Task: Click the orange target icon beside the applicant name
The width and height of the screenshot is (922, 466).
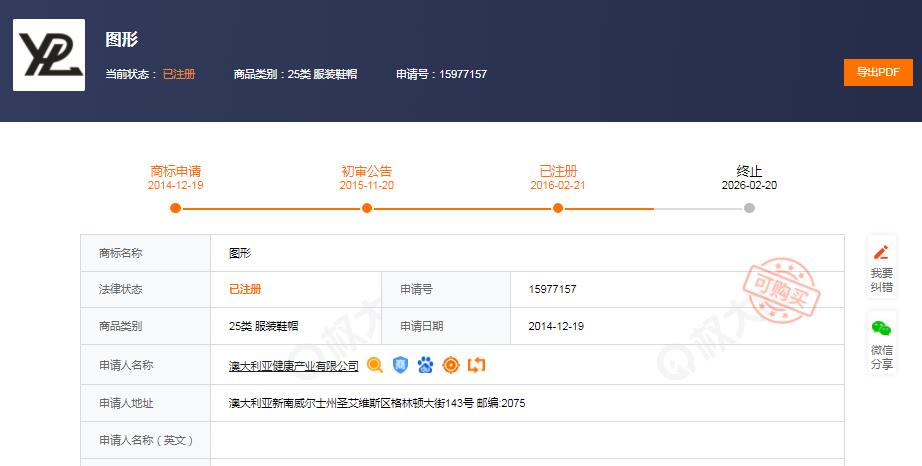Action: tap(451, 365)
